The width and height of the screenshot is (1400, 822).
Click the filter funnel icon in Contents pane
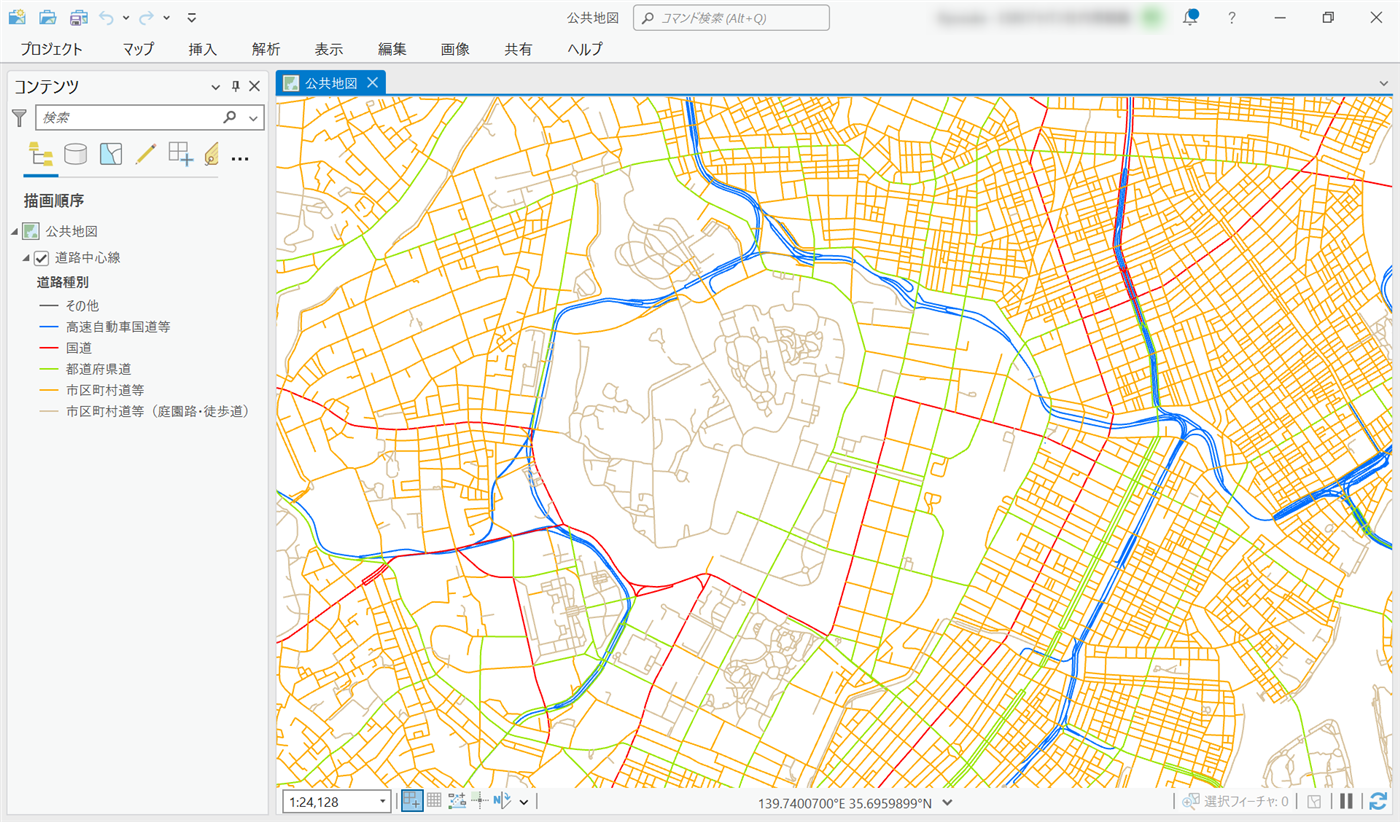click(x=19, y=118)
